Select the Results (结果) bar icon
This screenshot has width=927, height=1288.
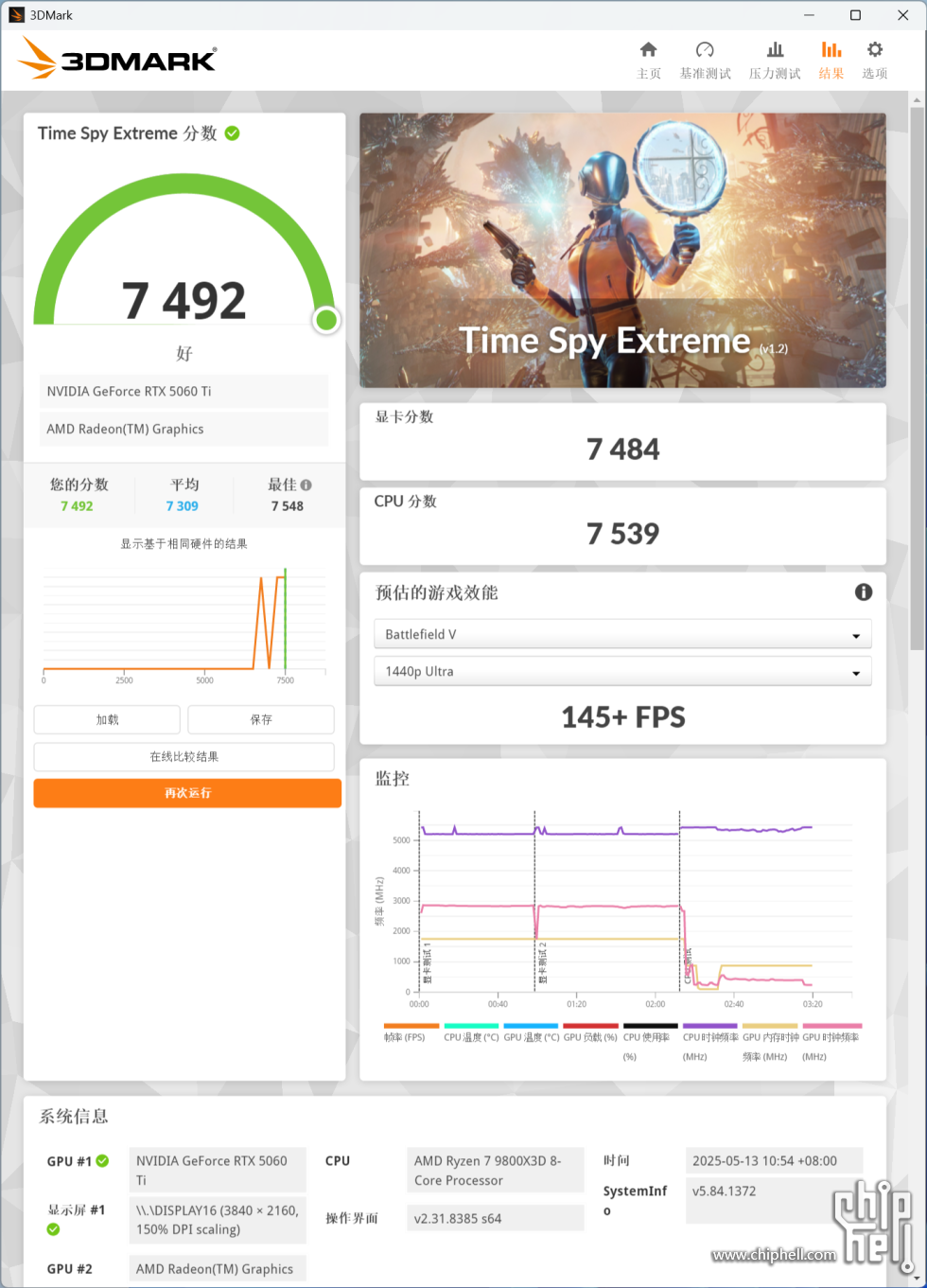[831, 49]
